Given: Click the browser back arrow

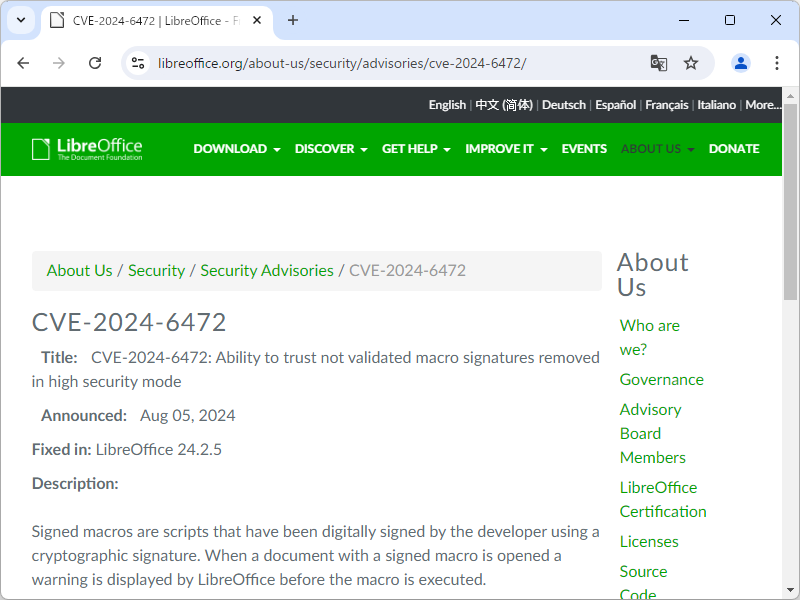Looking at the screenshot, I should pos(23,63).
